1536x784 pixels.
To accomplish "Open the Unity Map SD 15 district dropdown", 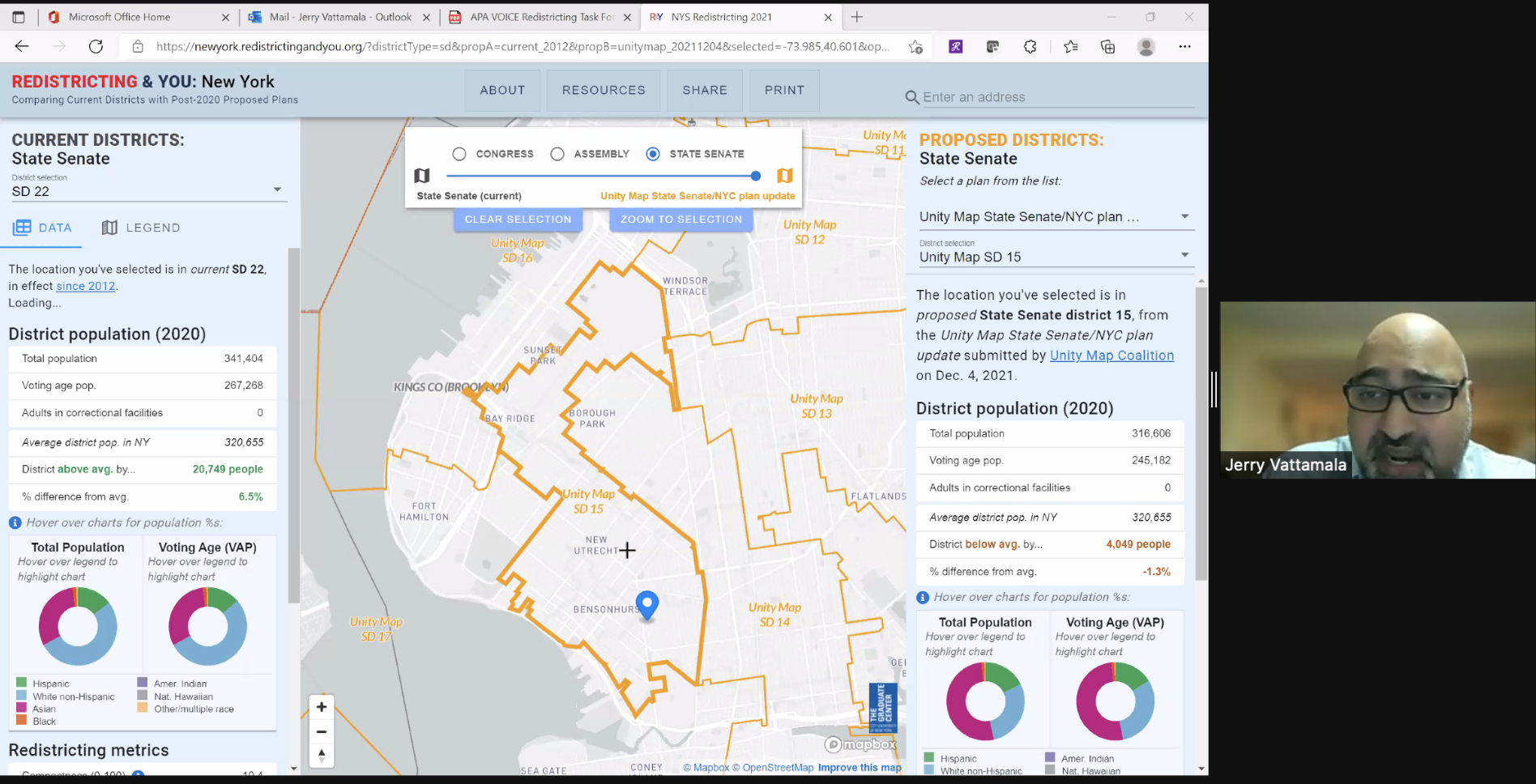I will point(1055,257).
